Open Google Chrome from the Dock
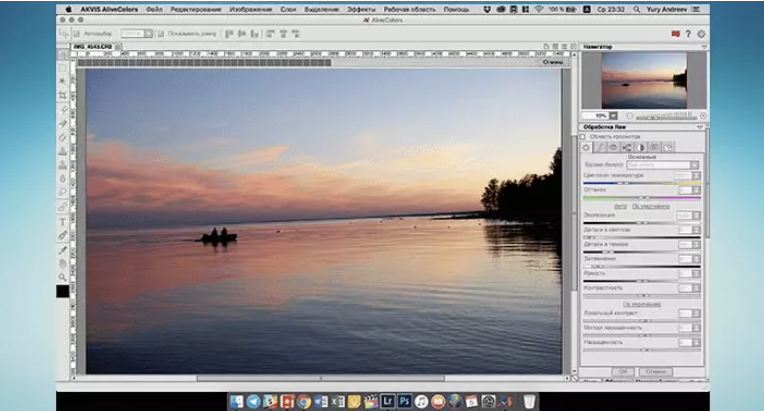The height and width of the screenshot is (411, 764). pyautogui.click(x=304, y=401)
